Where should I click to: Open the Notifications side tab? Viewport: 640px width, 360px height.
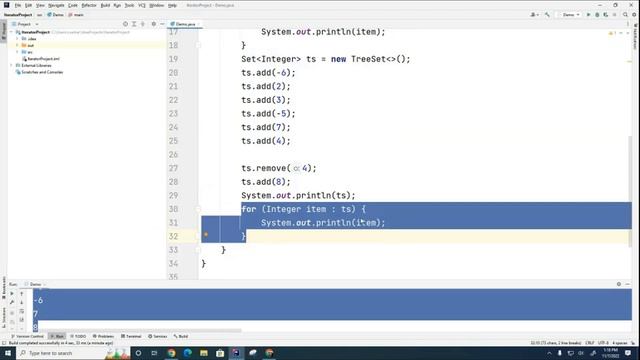point(636,37)
